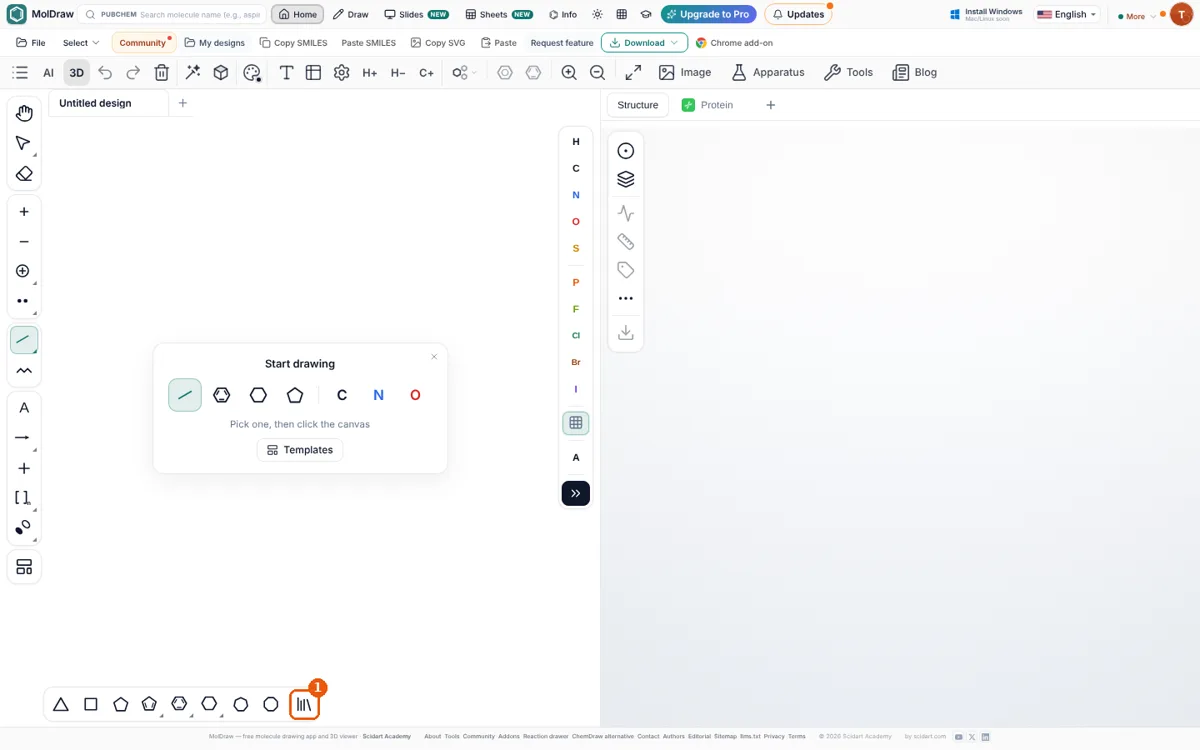
Task: Delete with the trash can icon
Action: point(162,73)
